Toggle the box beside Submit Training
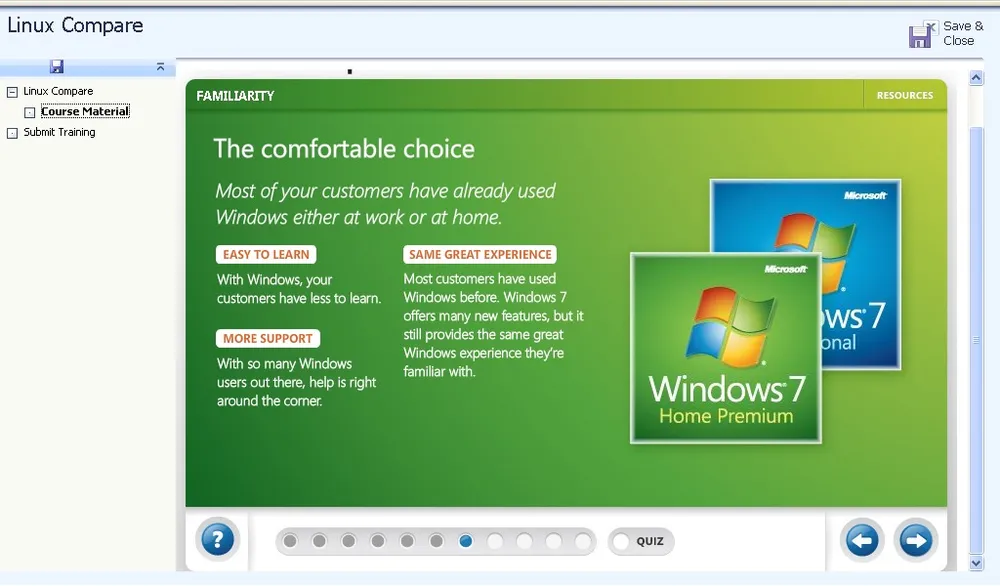1000x586 pixels. tap(12, 133)
